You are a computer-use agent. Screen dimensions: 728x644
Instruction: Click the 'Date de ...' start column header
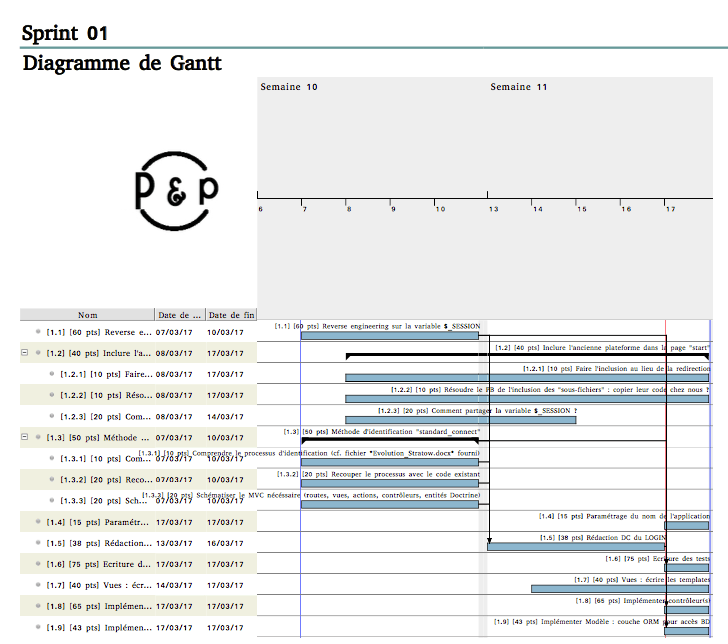[x=180, y=315]
